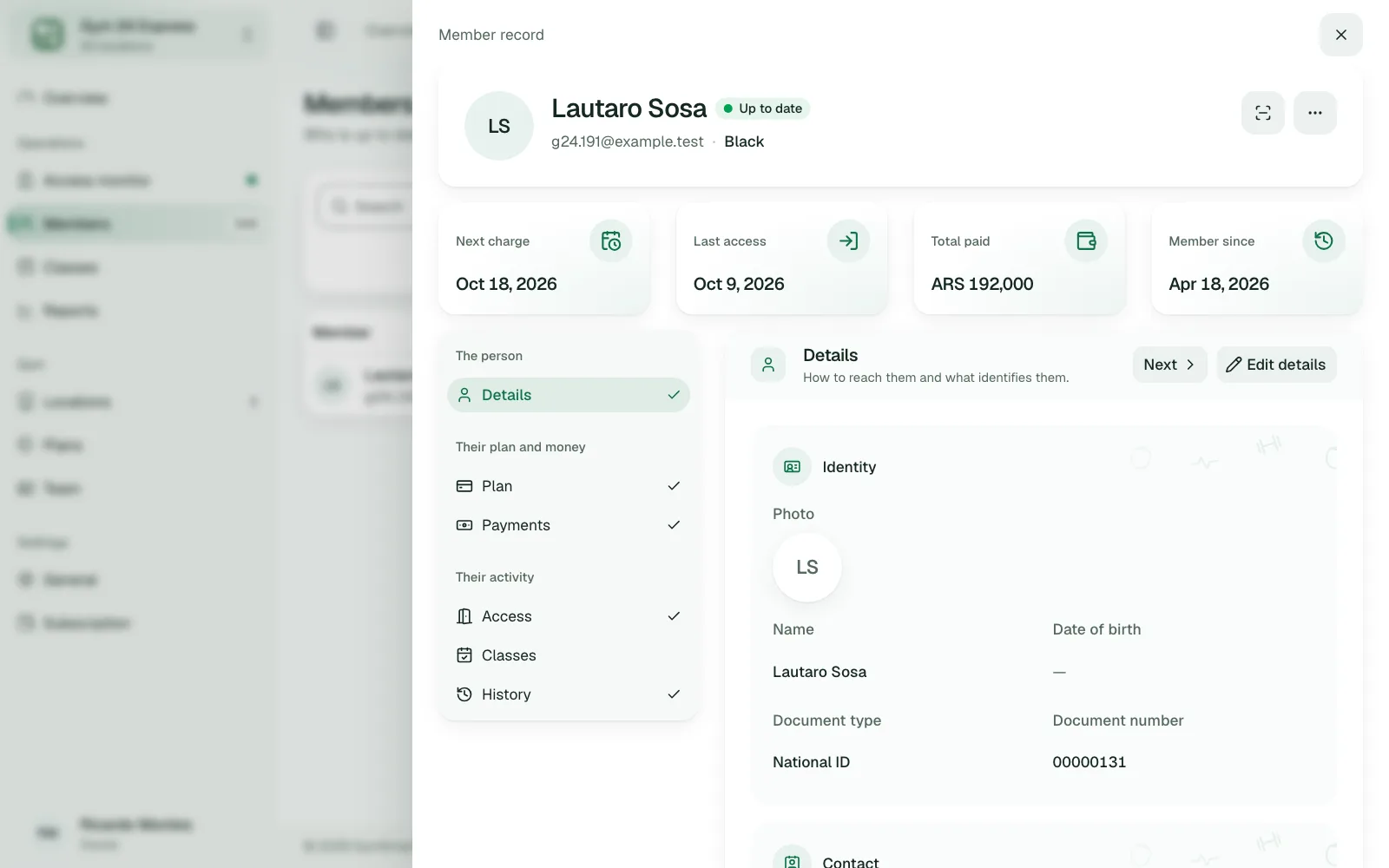Screen dimensions: 1389x868
Task: Click the Next charge calendar icon
Action: (x=611, y=240)
